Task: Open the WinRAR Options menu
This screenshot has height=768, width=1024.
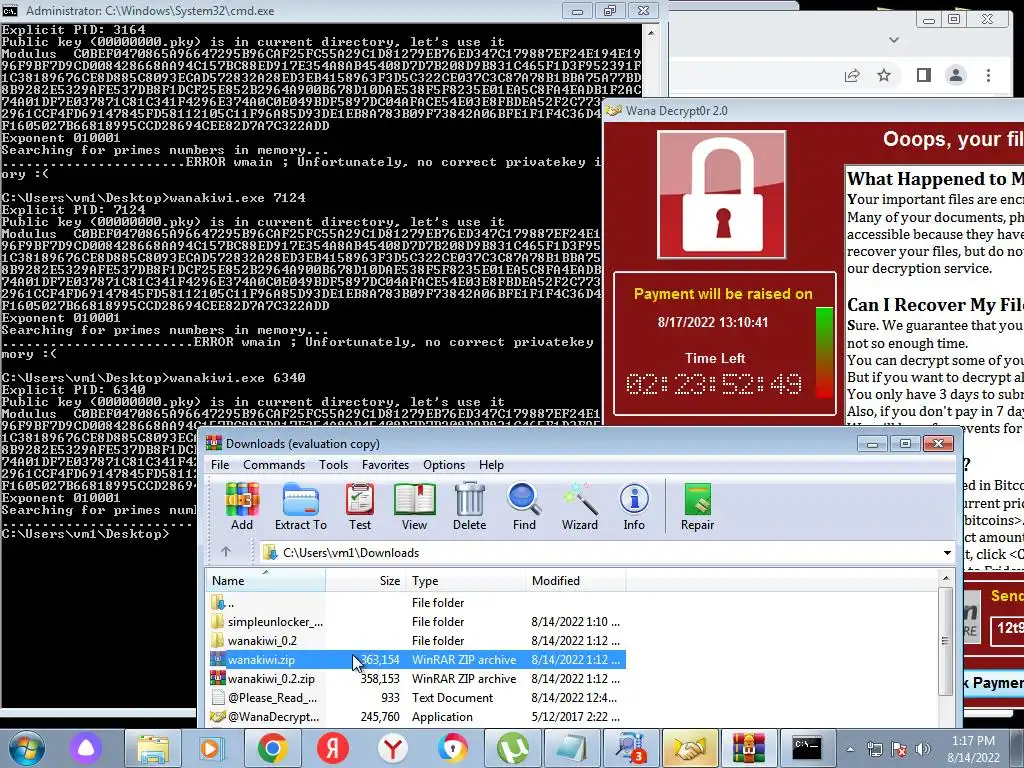Action: tap(443, 464)
